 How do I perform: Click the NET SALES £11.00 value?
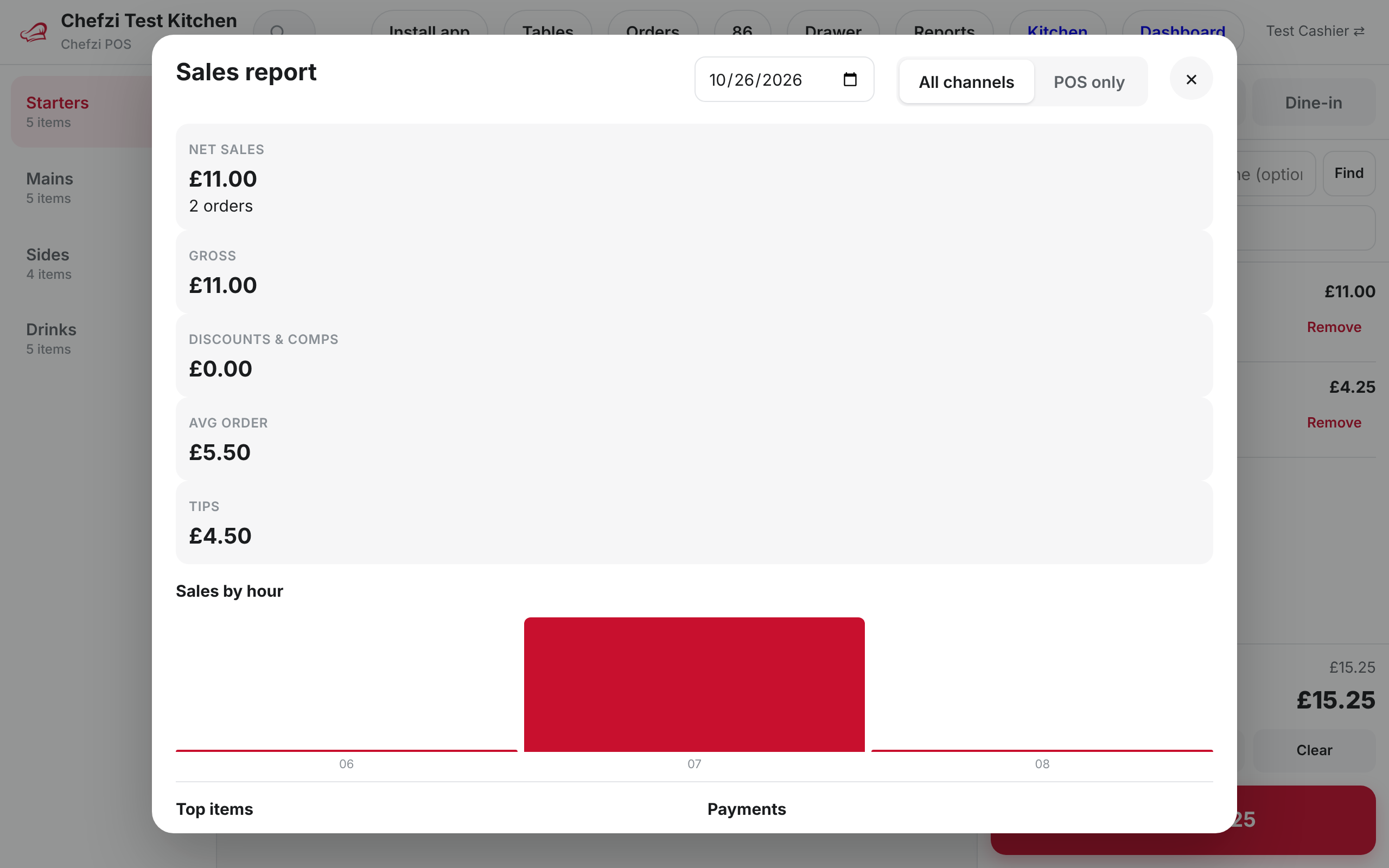(222, 179)
